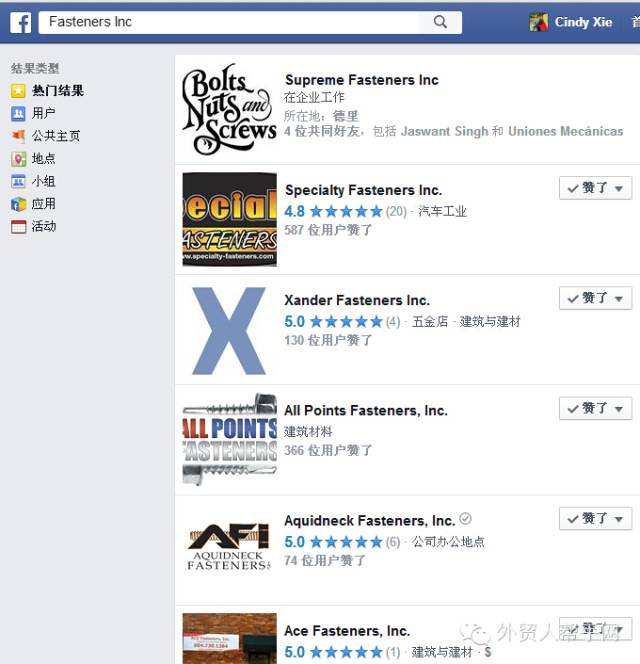640x664 pixels.
Task: Open Ace Fasteners, Inc. page
Action: click(x=347, y=631)
